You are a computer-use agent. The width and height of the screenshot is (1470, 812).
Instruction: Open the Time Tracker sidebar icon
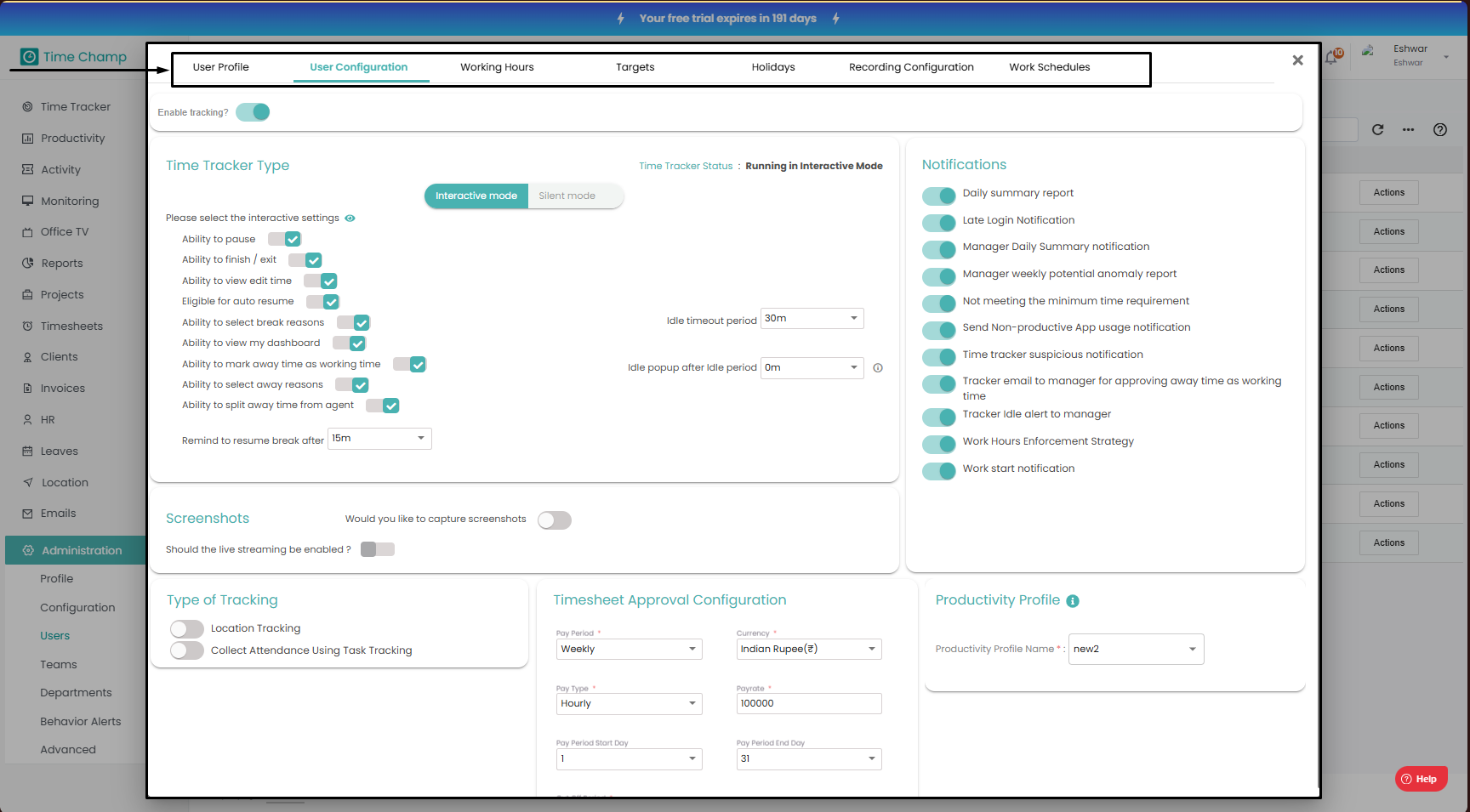tap(27, 106)
